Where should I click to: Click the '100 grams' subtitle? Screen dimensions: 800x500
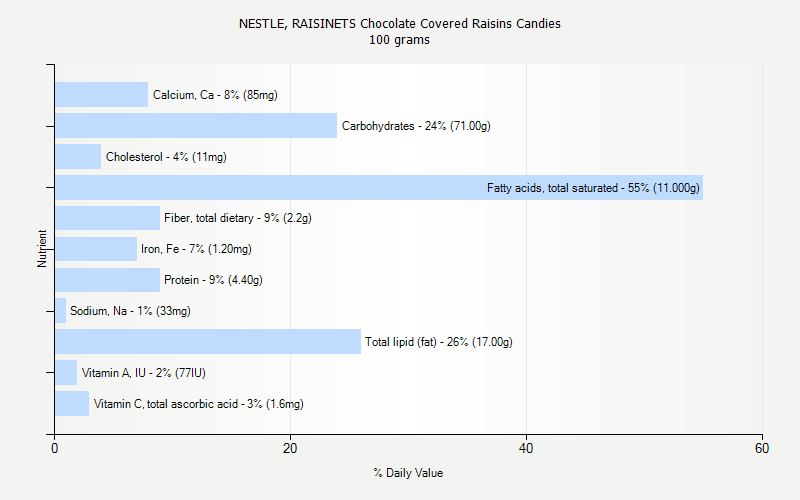click(x=400, y=40)
